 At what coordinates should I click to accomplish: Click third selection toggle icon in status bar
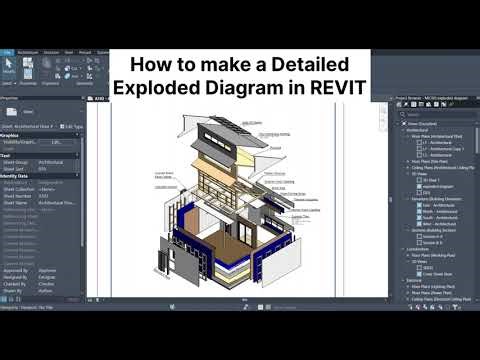(425, 307)
